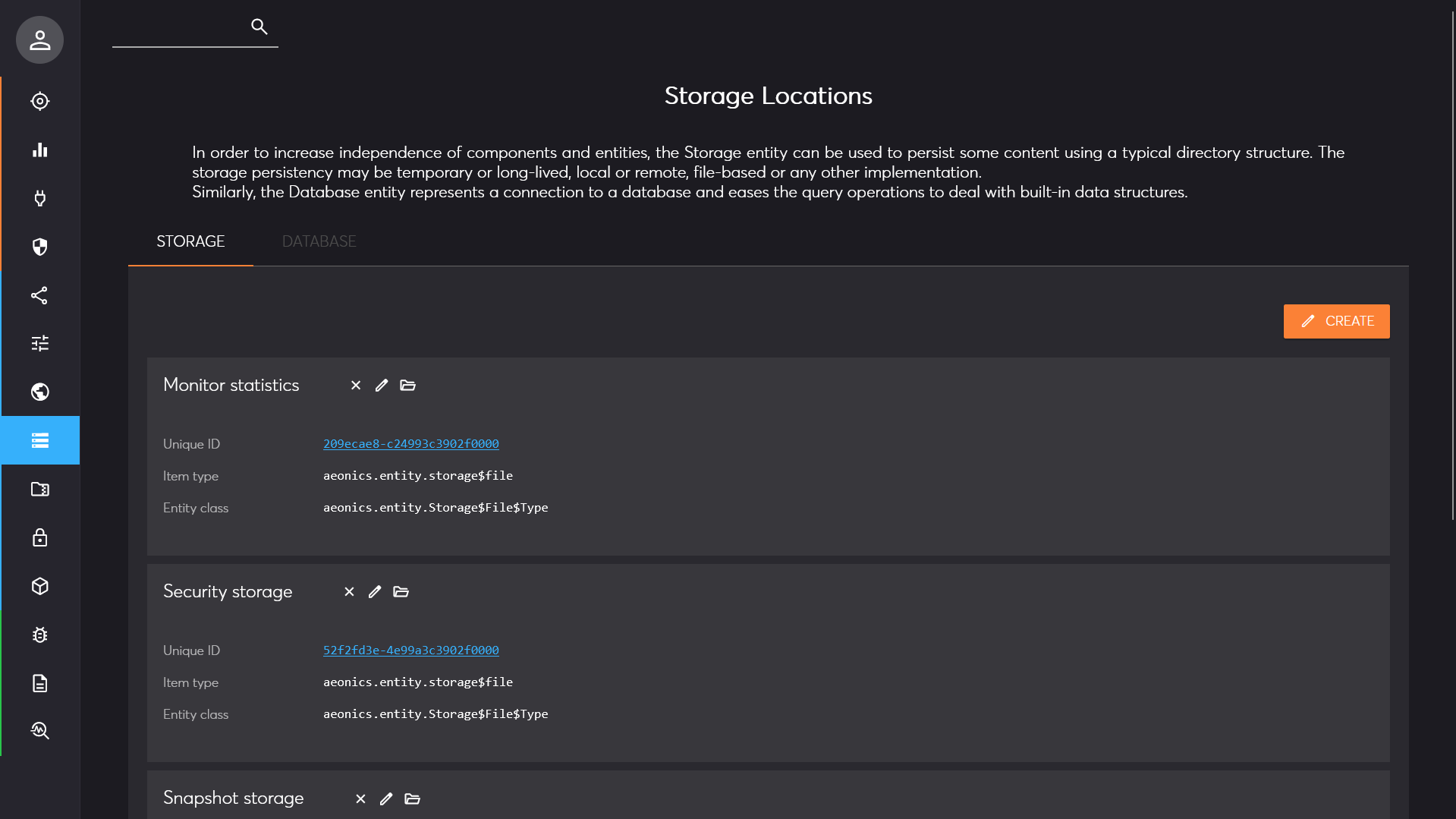Follow the Security storage Unique ID link
The width and height of the screenshot is (1456, 819).
410,650
